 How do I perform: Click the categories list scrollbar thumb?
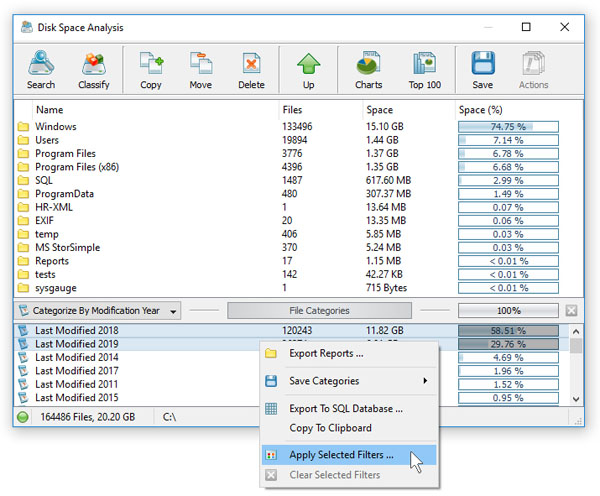tap(576, 346)
